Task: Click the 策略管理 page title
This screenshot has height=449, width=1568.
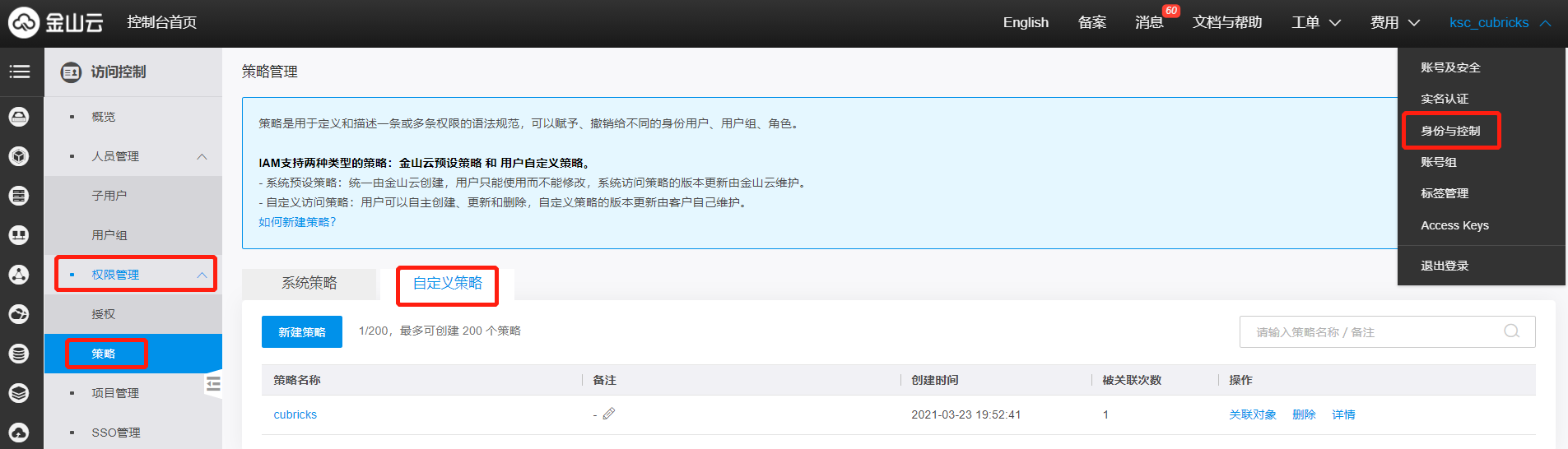Action: [270, 72]
